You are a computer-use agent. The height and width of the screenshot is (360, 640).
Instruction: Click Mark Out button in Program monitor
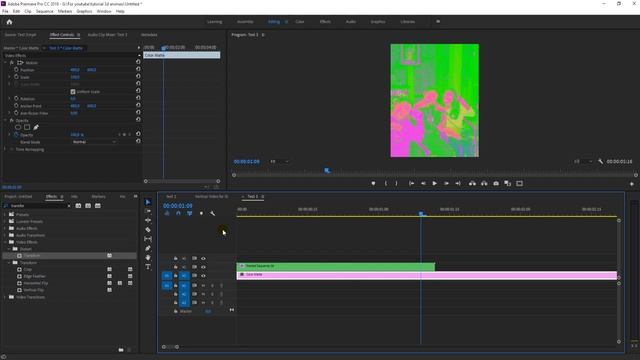point(396,184)
